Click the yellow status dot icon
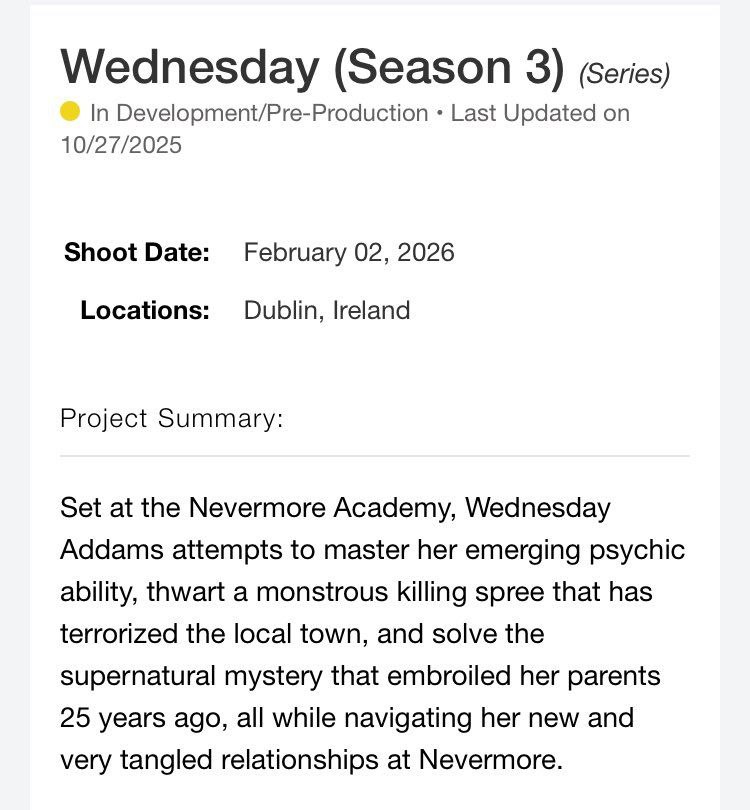Screen dimensions: 750x810 pos(70,113)
